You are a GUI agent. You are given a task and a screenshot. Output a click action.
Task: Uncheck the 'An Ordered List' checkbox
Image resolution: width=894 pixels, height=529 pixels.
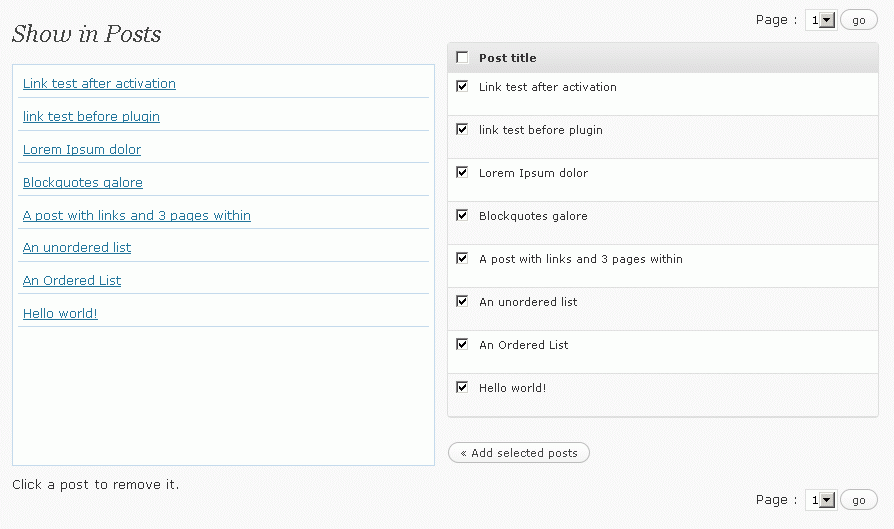pyautogui.click(x=462, y=344)
